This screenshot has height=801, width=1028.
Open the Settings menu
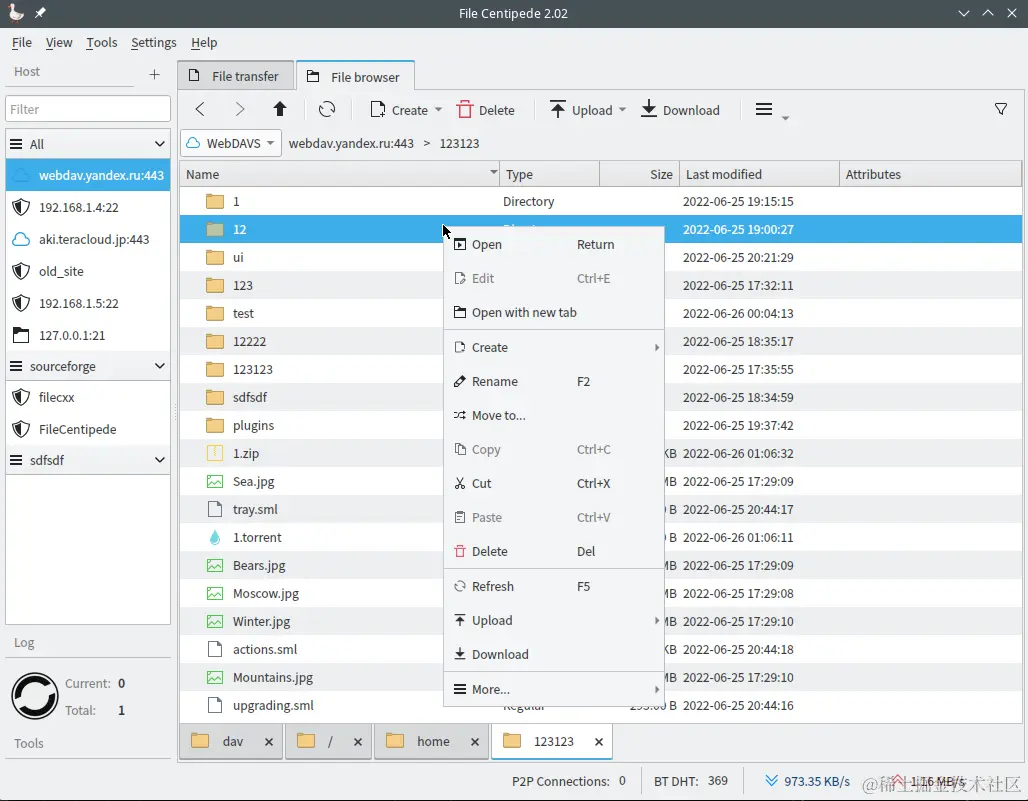153,43
